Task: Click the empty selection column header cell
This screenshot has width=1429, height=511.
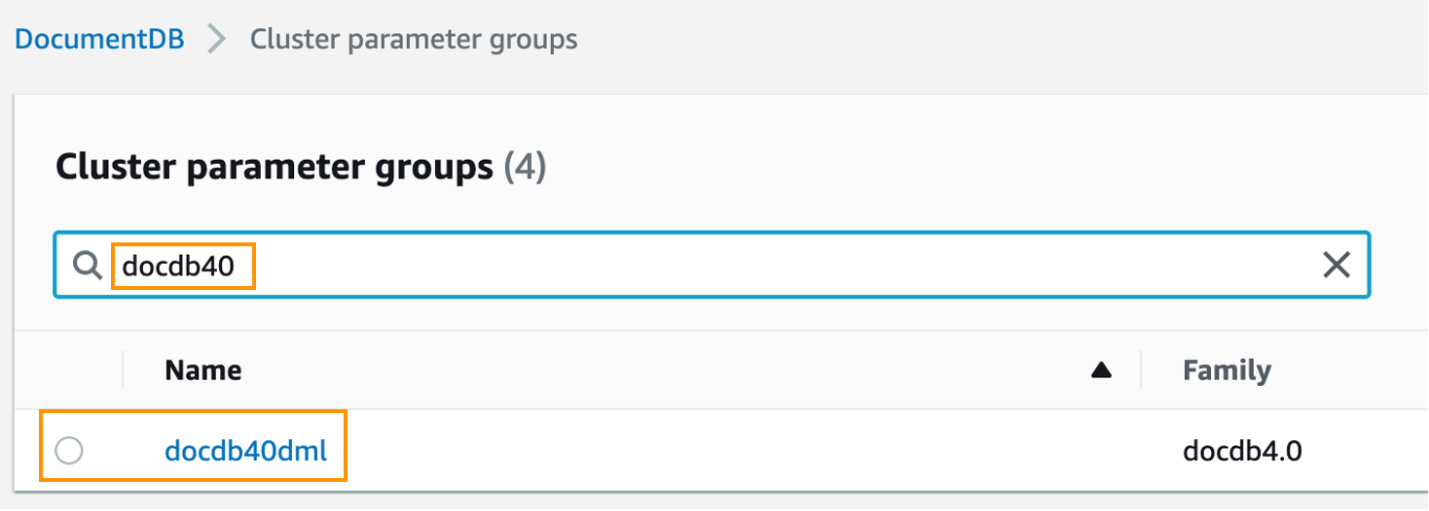Action: (69, 371)
